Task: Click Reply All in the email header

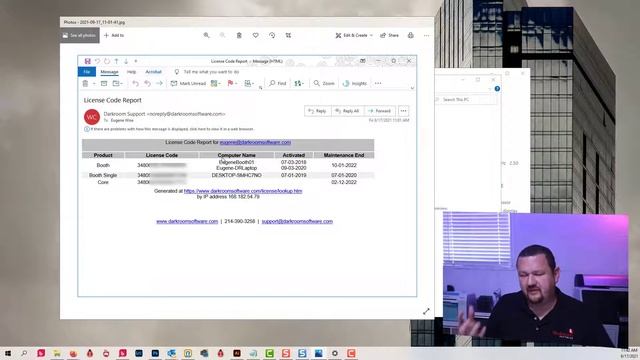Action: click(x=347, y=111)
